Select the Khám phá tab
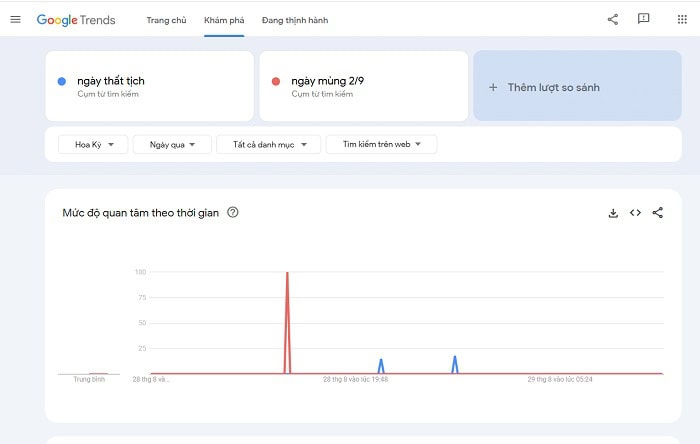 [223, 20]
